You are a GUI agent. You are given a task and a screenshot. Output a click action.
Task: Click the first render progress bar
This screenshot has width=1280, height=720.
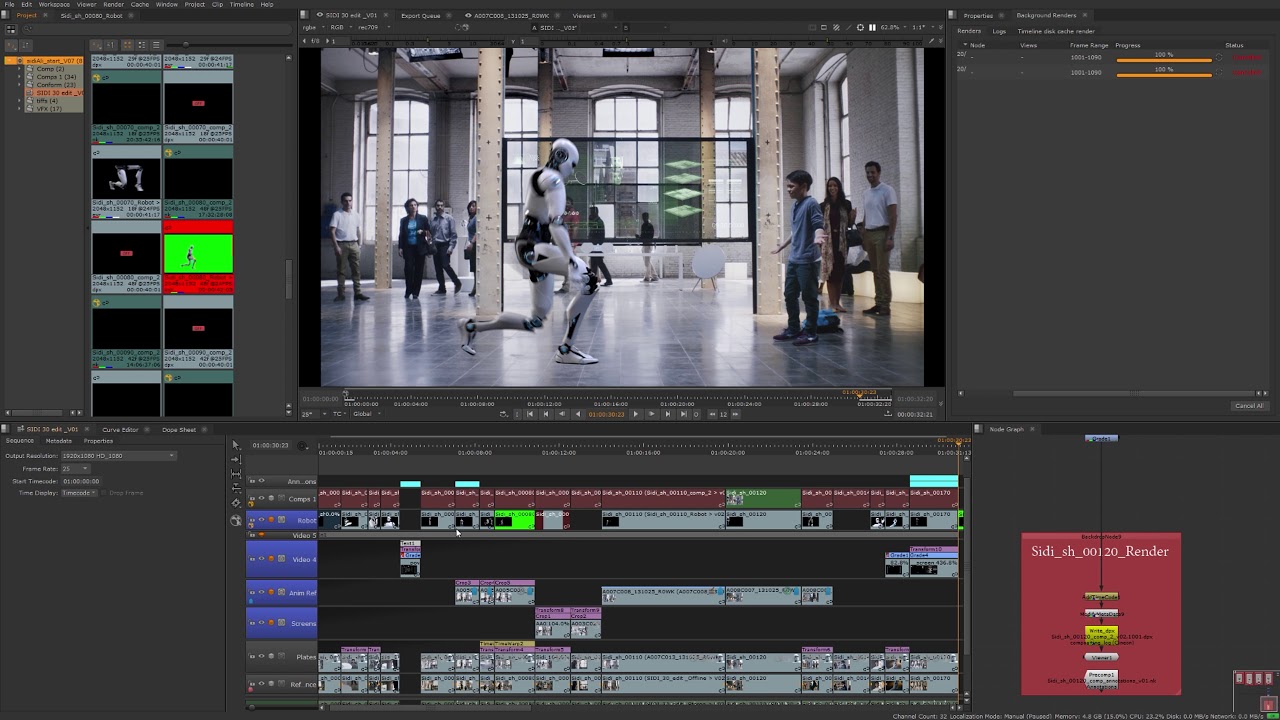pyautogui.click(x=1164, y=59)
